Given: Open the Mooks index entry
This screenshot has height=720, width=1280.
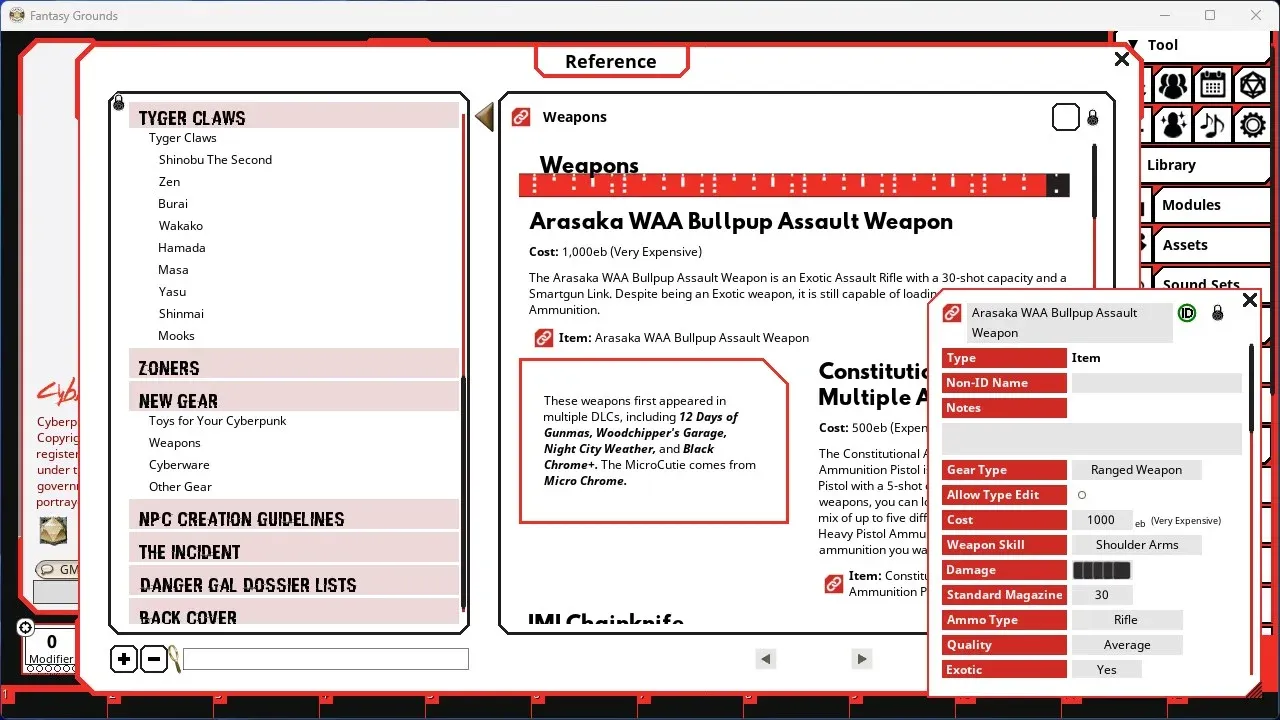Looking at the screenshot, I should coord(176,336).
